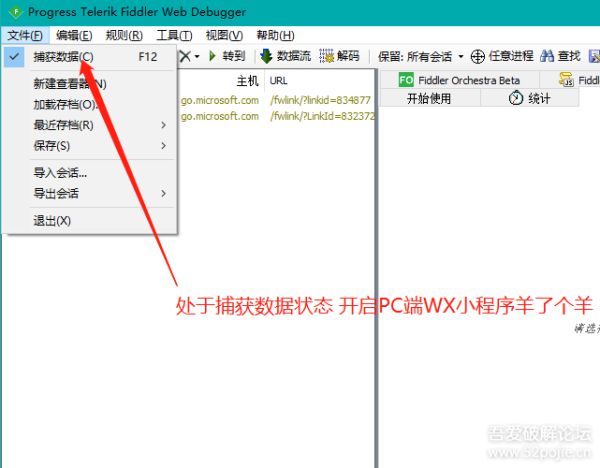The height and width of the screenshot is (468, 600).
Task: Open the 编辑(E) menu
Action: click(x=74, y=36)
